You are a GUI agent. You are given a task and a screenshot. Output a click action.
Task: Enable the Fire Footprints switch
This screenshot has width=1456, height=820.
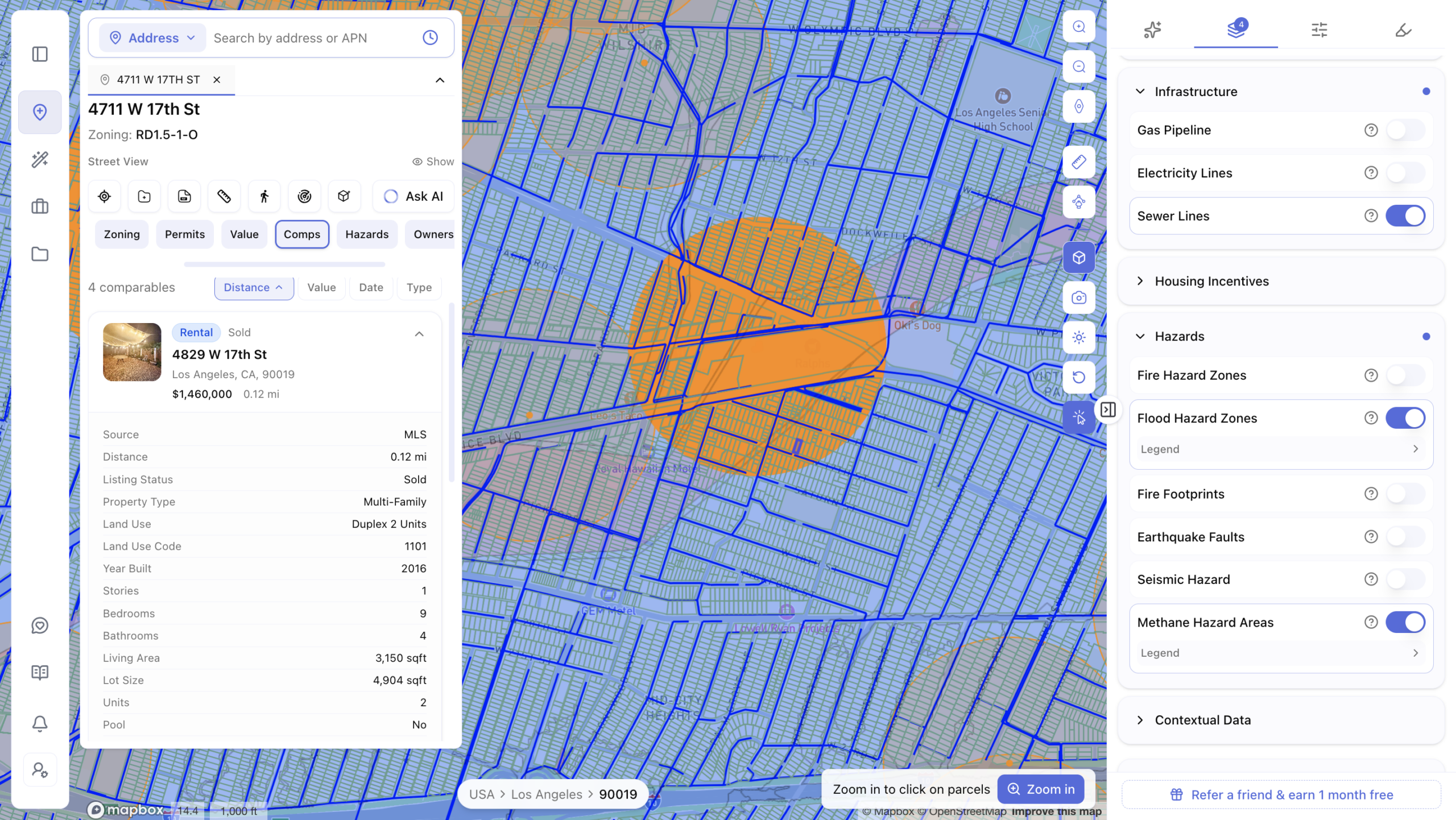point(1405,494)
